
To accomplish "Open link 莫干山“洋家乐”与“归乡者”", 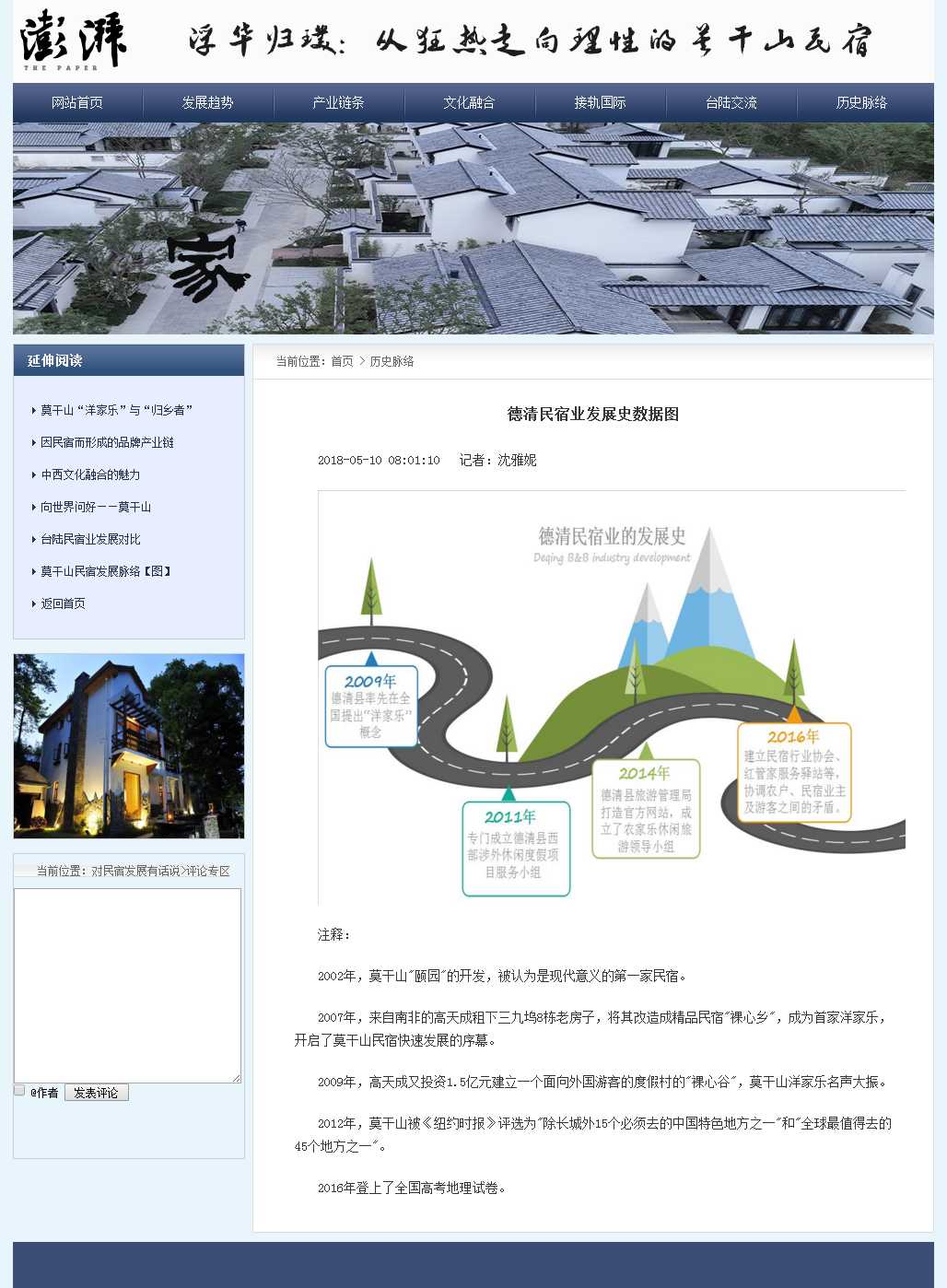I will (116, 411).
